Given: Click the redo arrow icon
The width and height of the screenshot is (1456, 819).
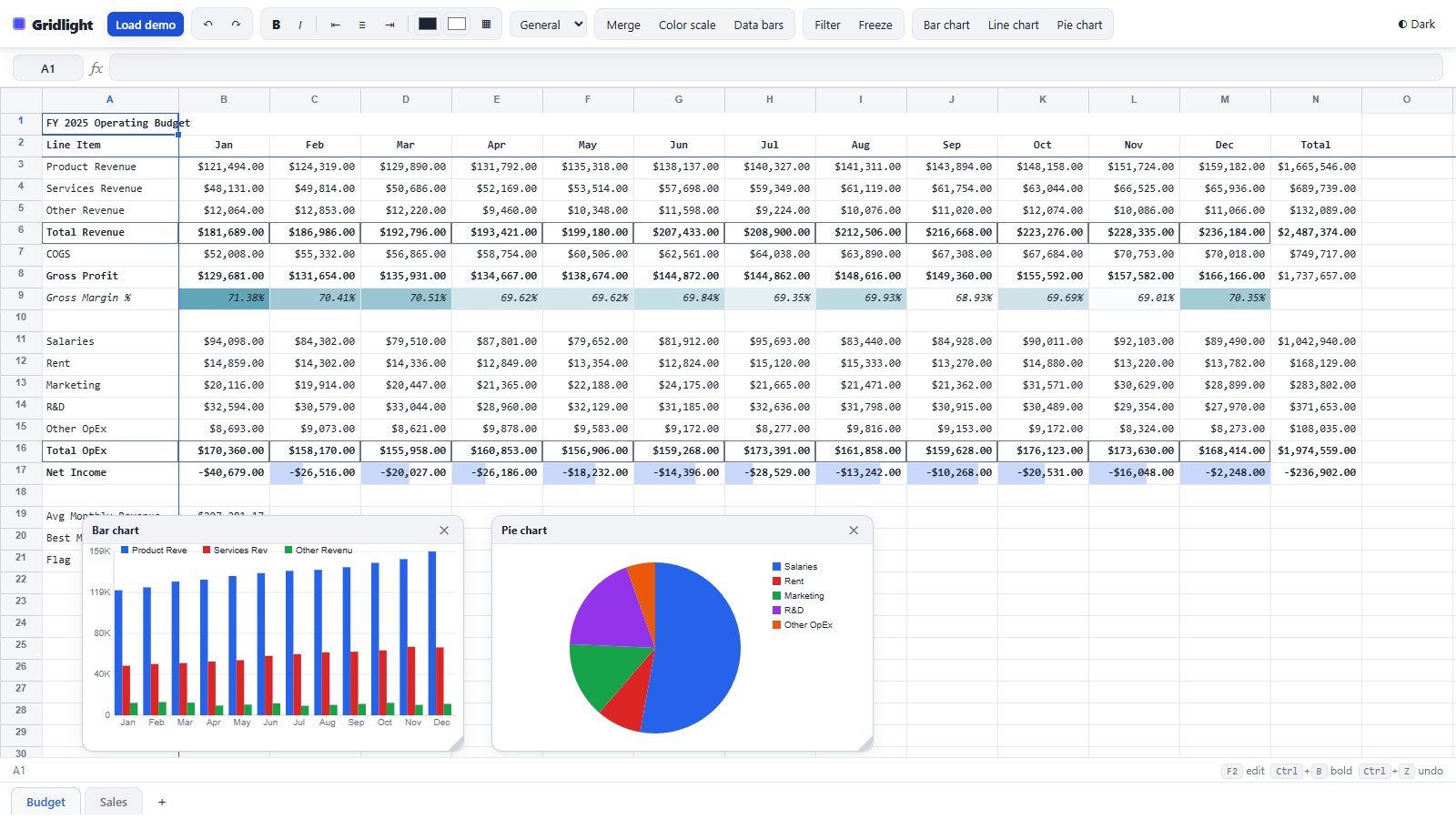Looking at the screenshot, I should (x=236, y=25).
